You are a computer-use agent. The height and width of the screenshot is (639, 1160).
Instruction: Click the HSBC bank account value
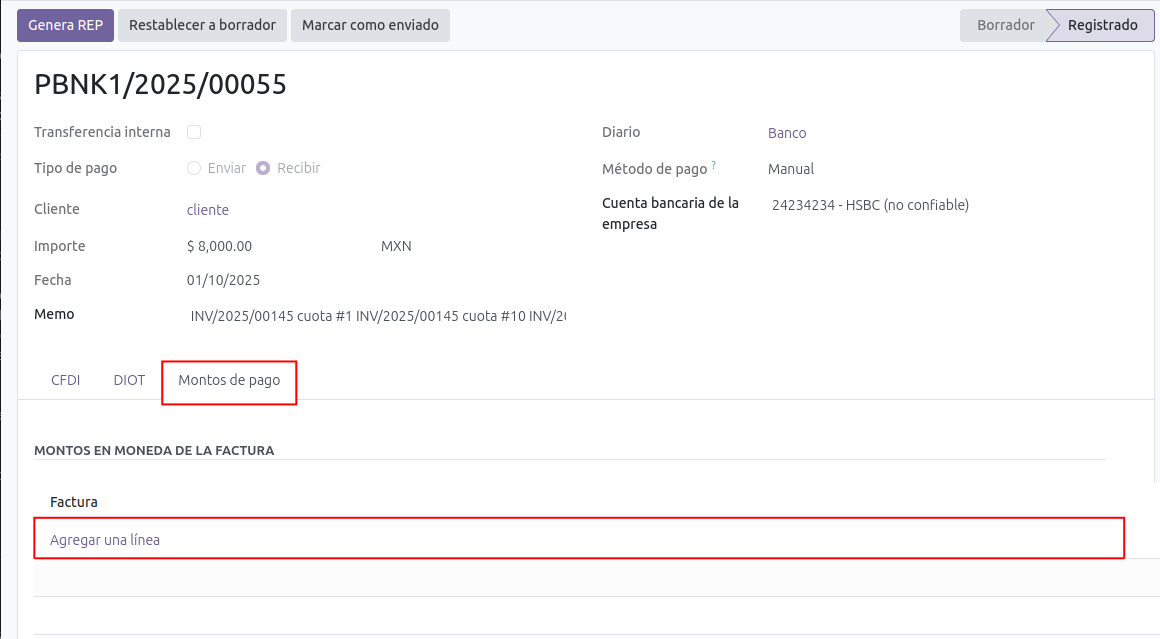tap(870, 205)
